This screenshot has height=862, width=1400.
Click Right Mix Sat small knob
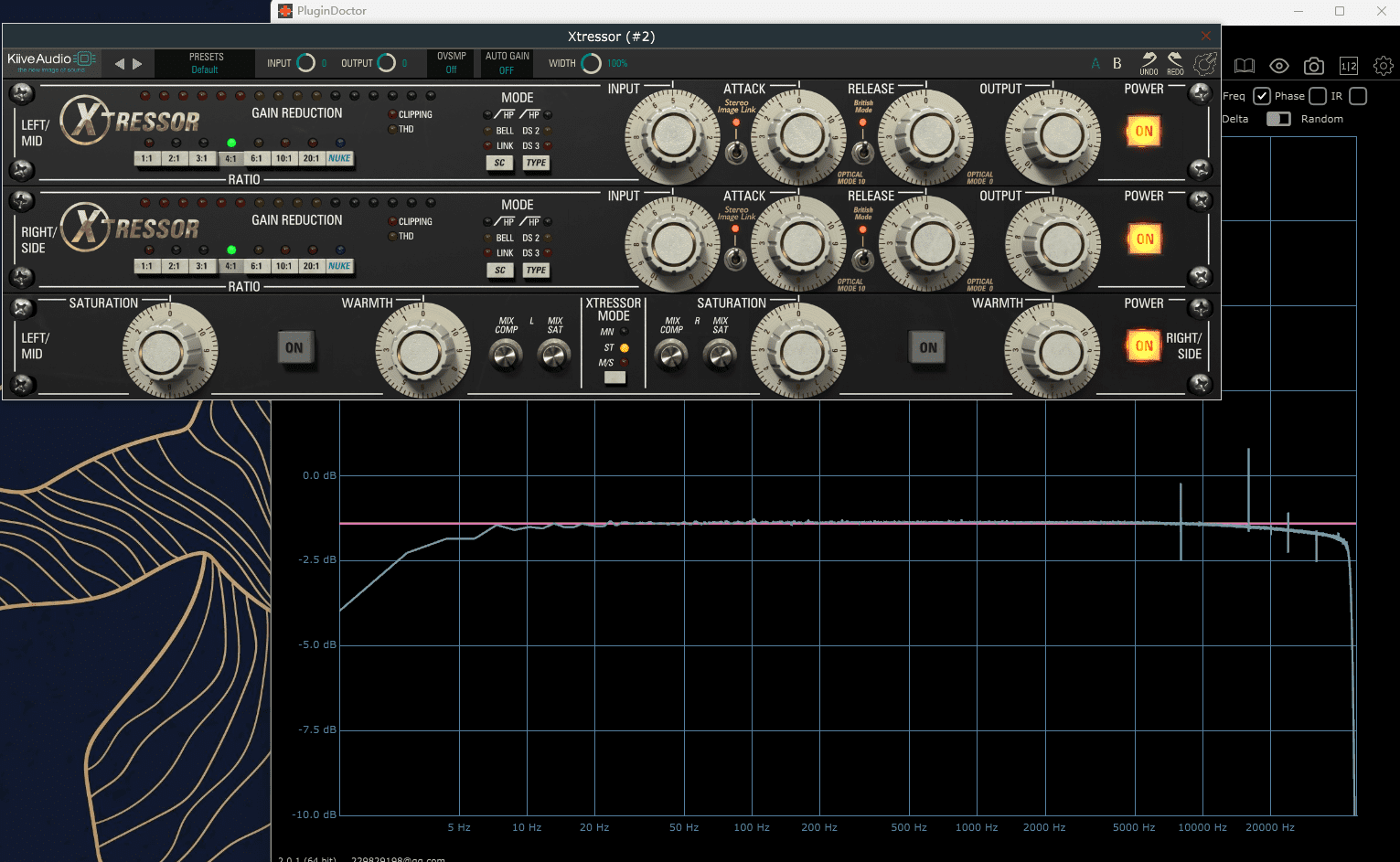(720, 355)
